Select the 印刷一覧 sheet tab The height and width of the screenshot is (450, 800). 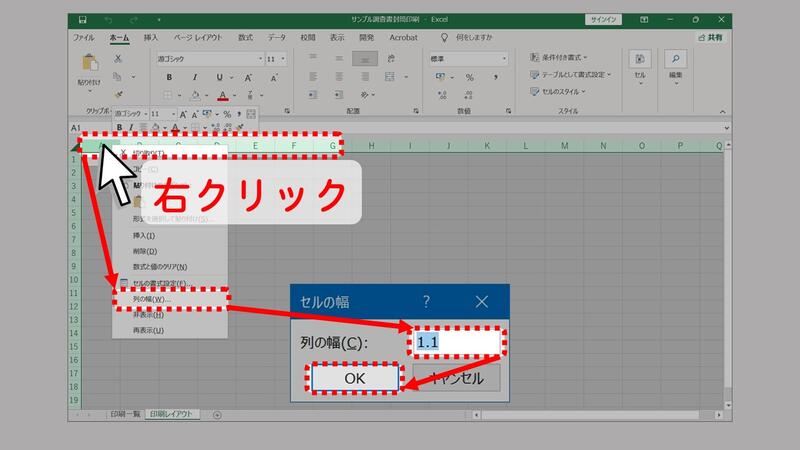(x=125, y=414)
